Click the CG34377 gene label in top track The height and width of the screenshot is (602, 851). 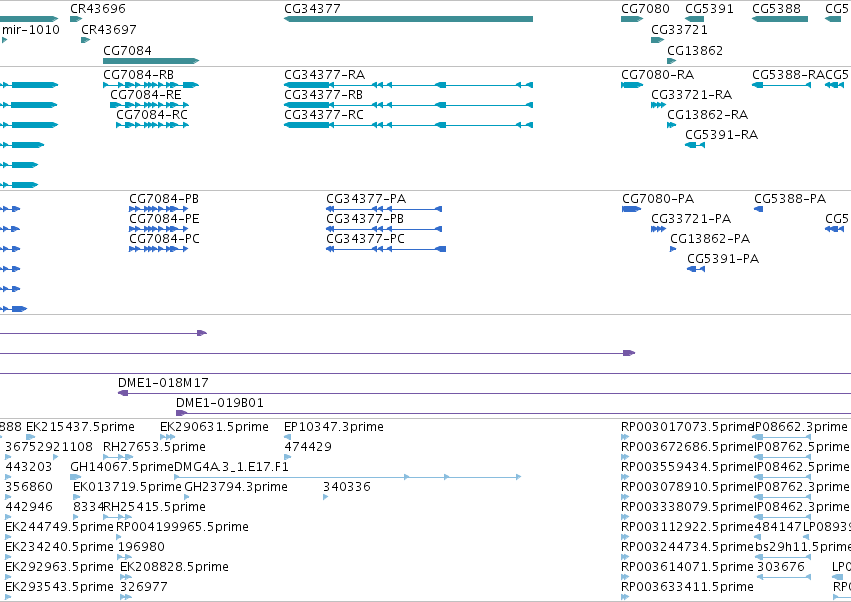(x=312, y=9)
